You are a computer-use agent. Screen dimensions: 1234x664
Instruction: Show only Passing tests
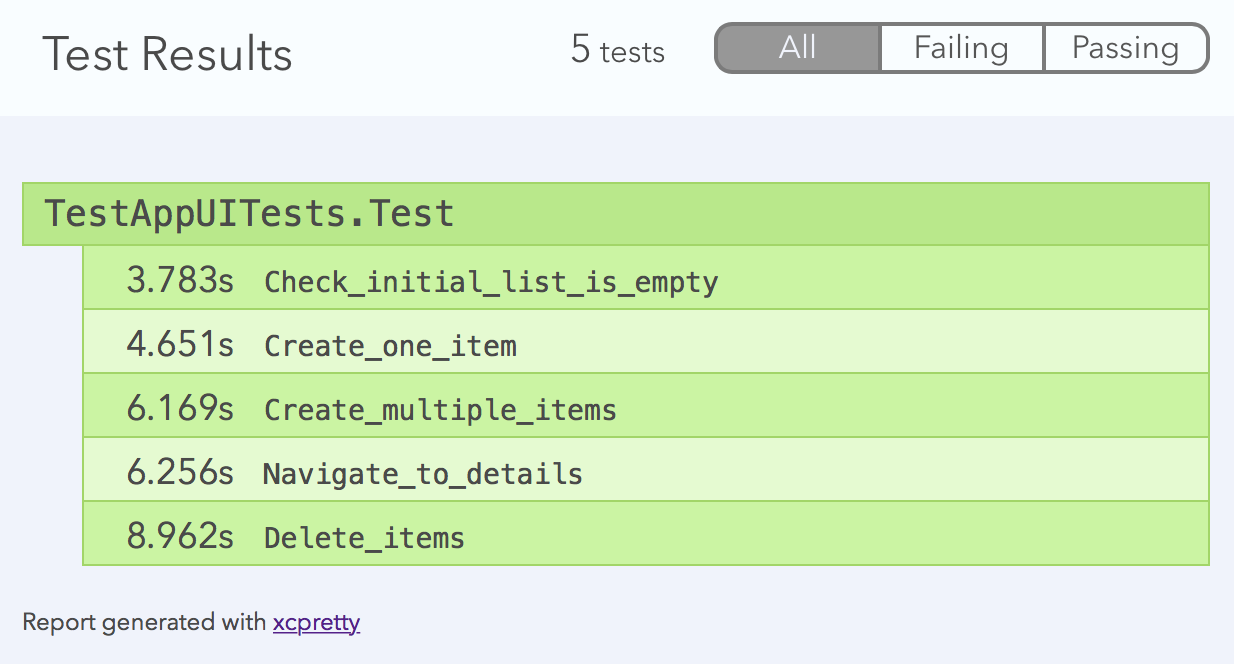1125,48
